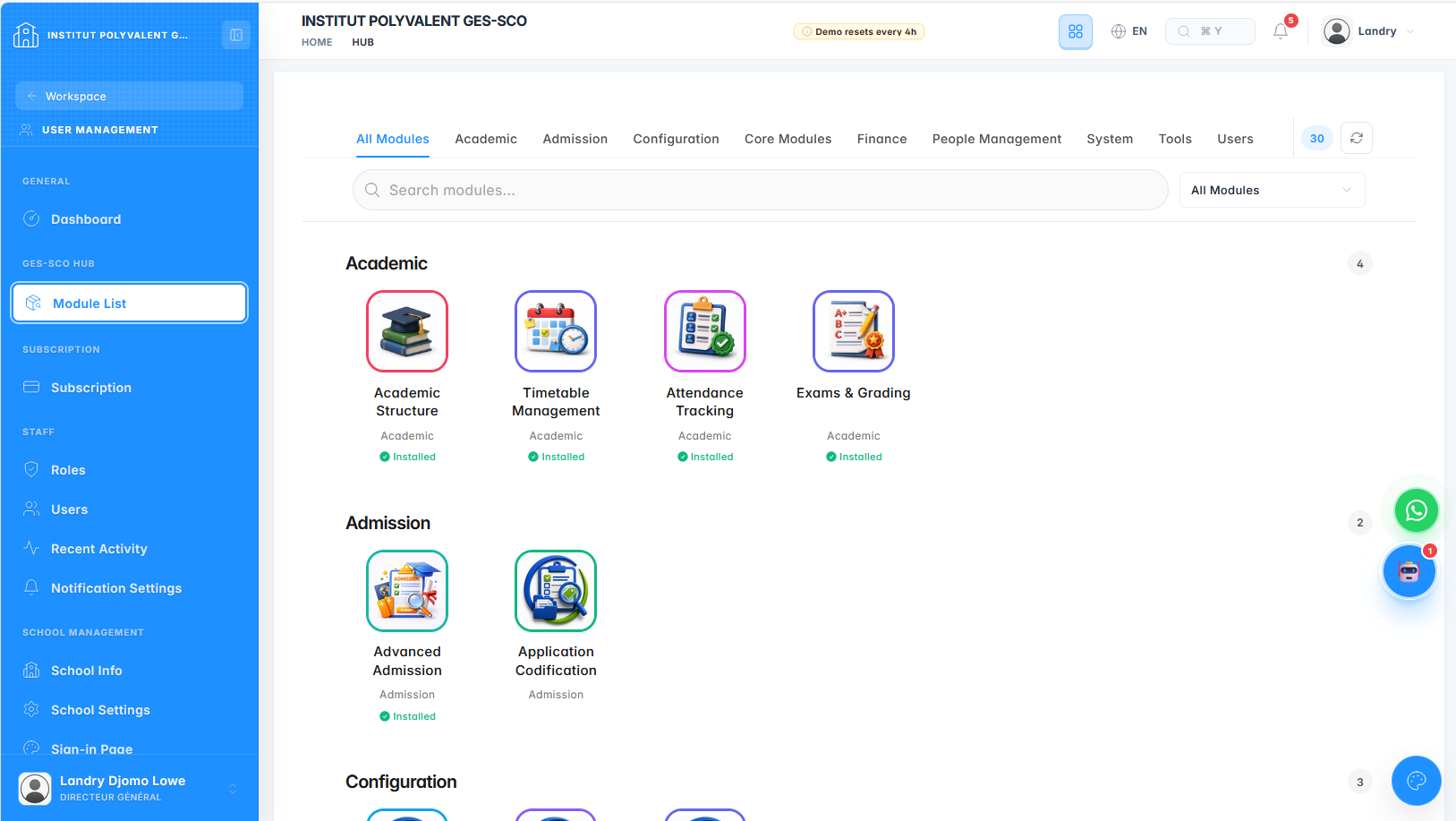
Task: Select the All Modules tab
Action: [393, 139]
